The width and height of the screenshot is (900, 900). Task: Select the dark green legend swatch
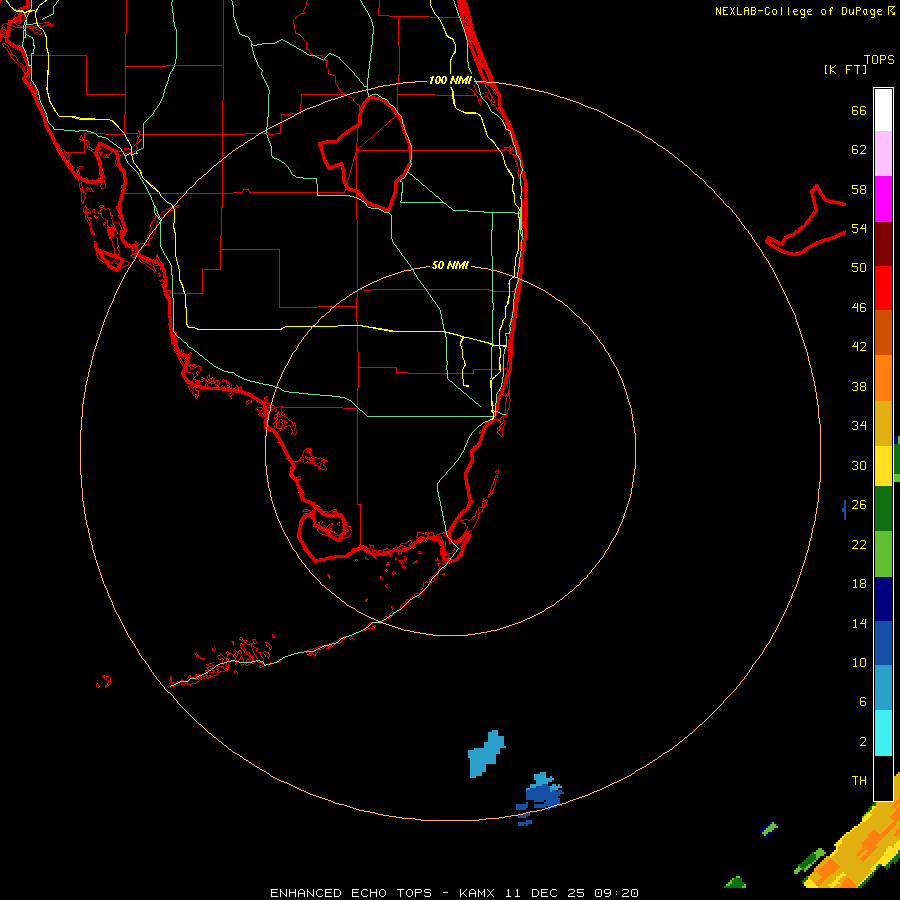883,509
